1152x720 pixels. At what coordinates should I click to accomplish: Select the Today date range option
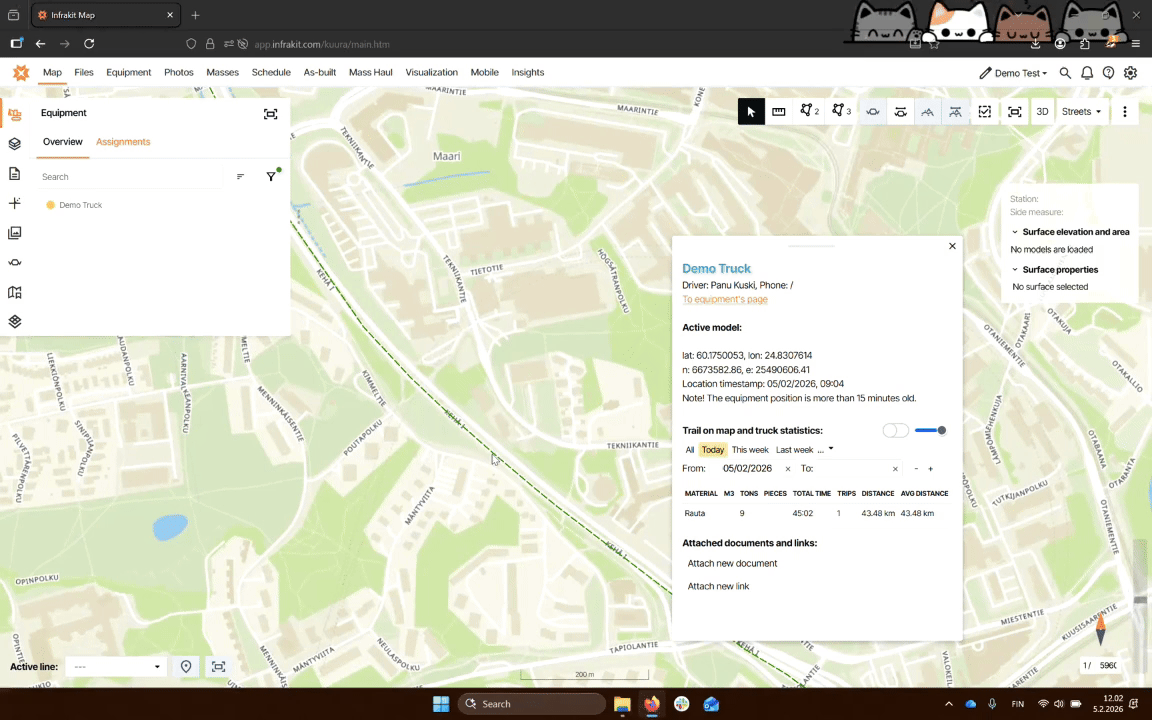coord(712,450)
